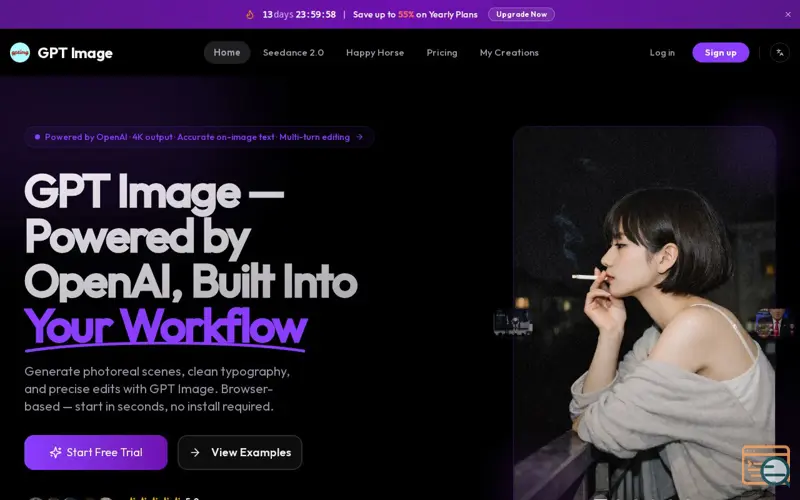
Task: Click the GPT Image logo icon
Action: (20, 53)
